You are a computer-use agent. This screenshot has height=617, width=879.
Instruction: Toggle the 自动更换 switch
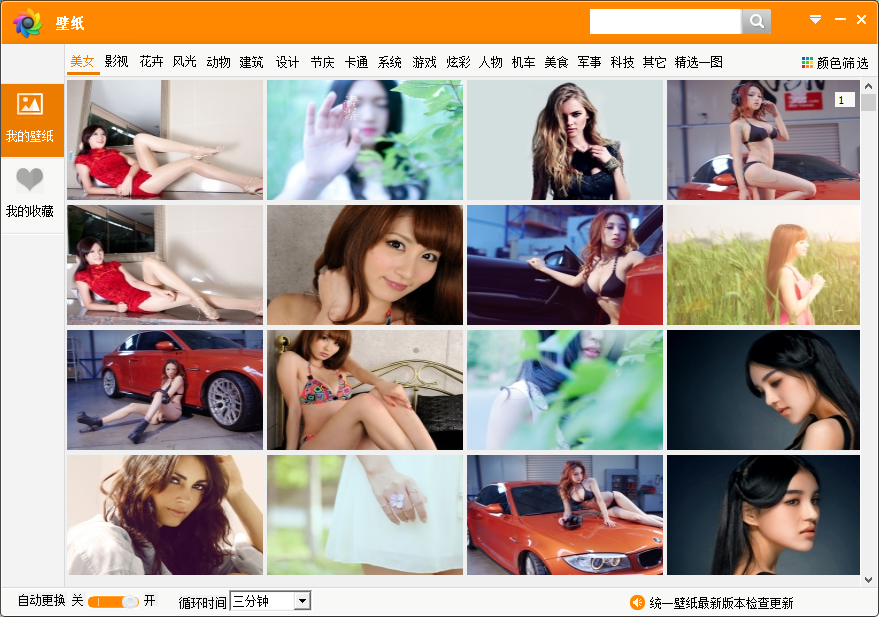tap(113, 602)
